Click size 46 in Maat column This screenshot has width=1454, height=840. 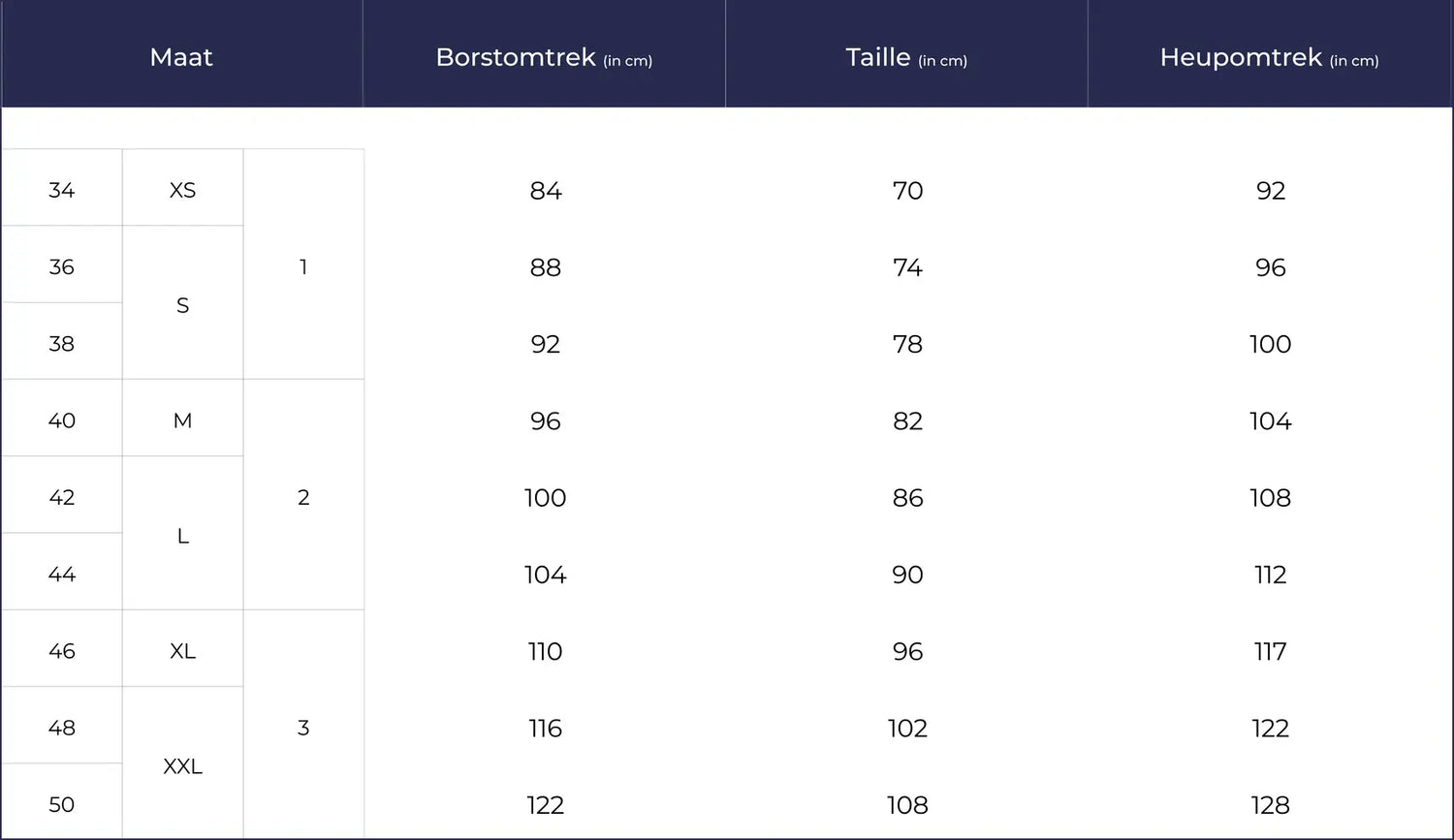(x=61, y=651)
